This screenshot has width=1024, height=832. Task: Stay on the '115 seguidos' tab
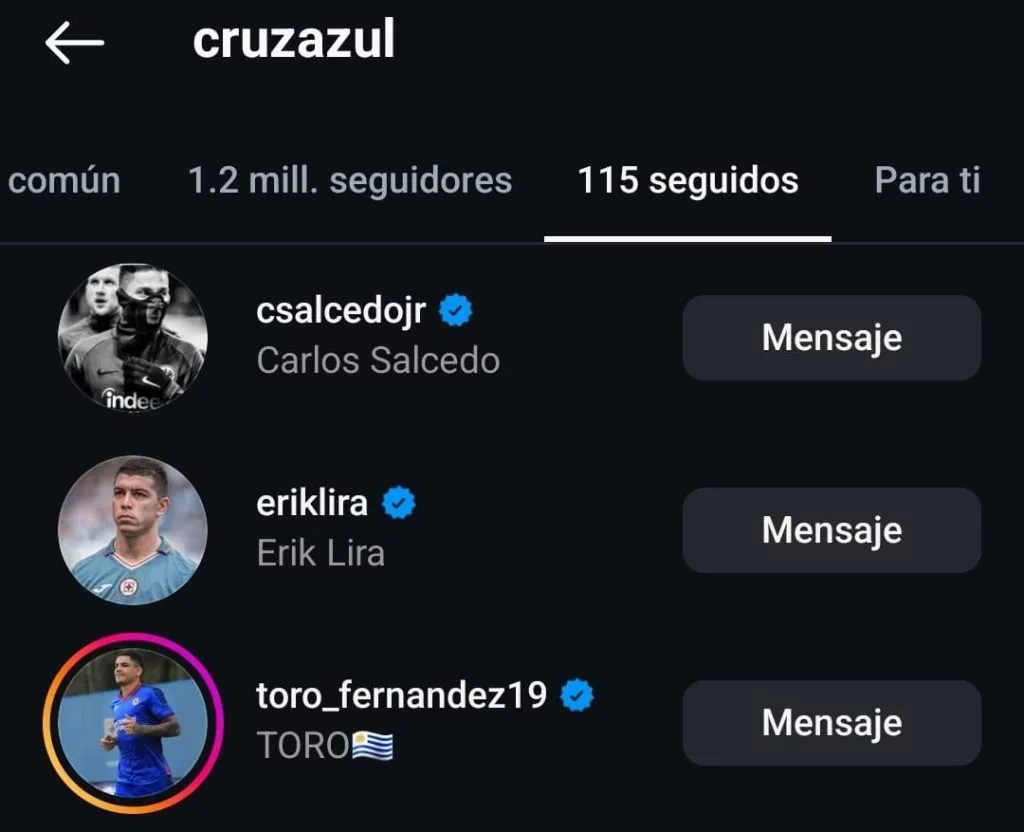click(x=687, y=180)
